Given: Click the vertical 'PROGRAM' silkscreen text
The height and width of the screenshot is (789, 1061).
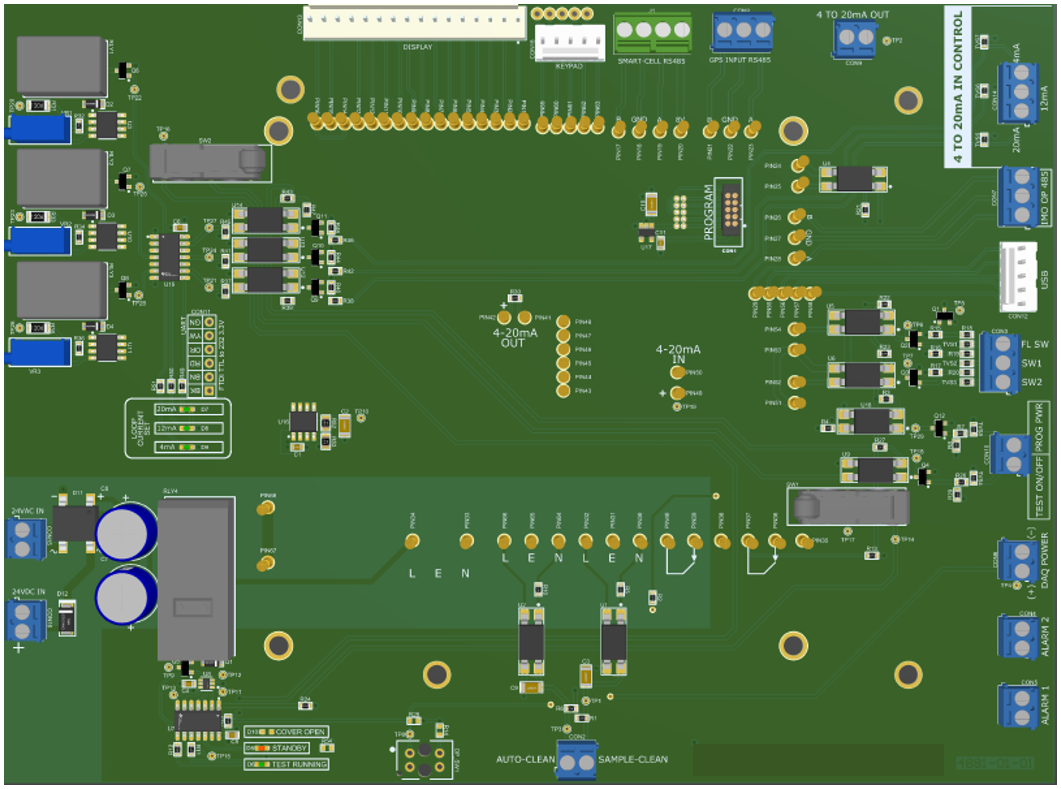Looking at the screenshot, I should pos(708,212).
